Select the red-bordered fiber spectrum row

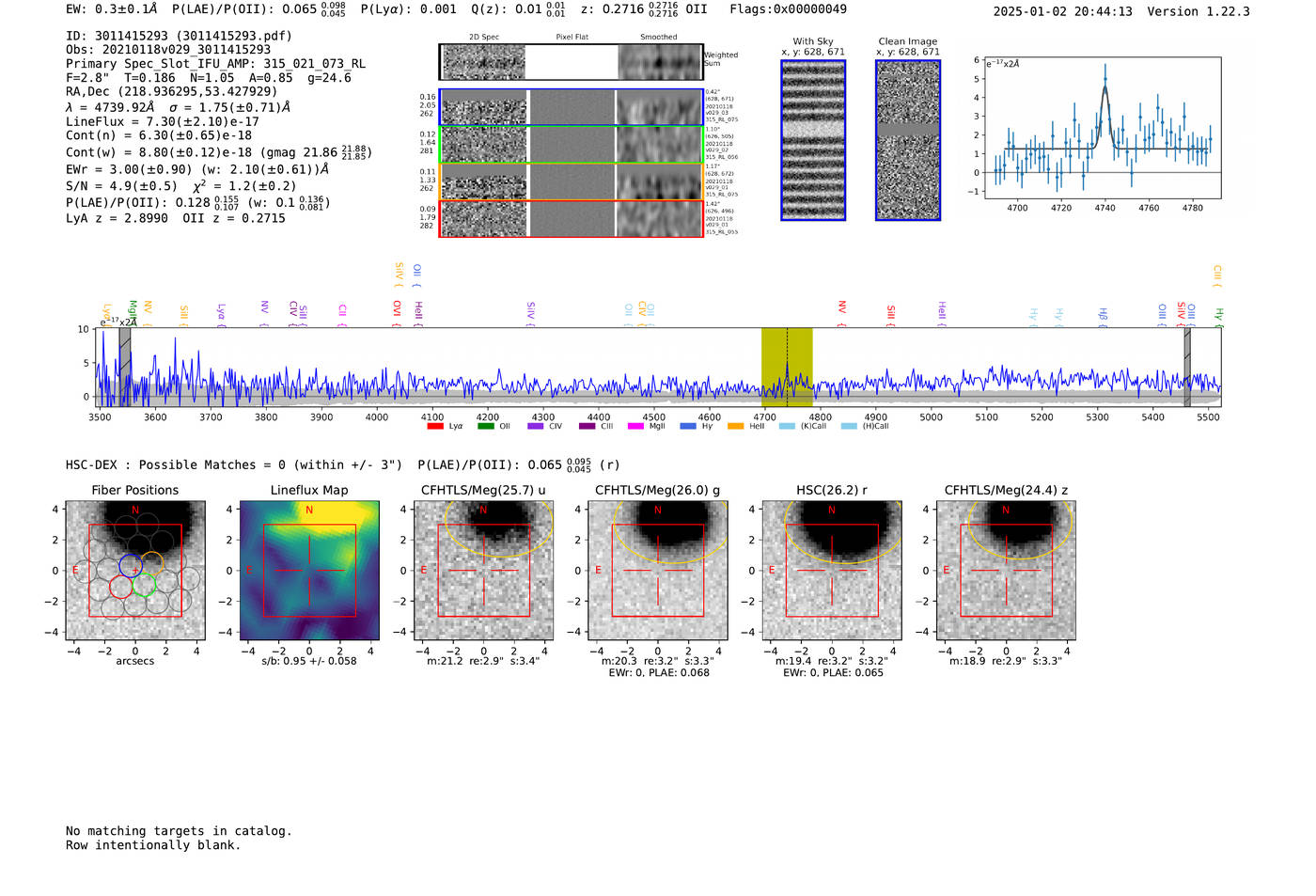571,218
